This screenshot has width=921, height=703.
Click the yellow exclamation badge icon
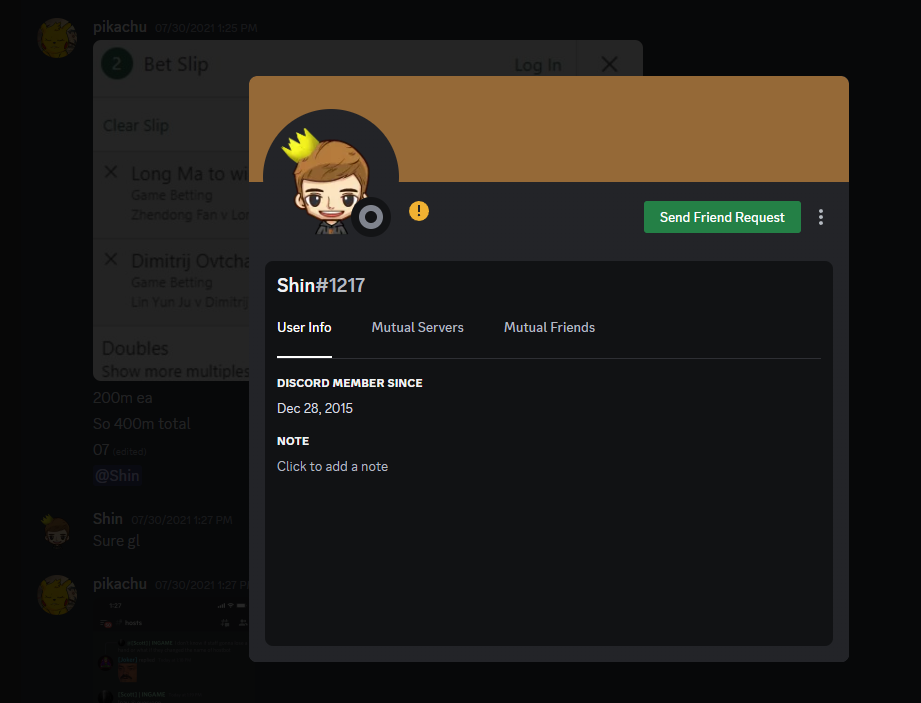[x=419, y=211]
